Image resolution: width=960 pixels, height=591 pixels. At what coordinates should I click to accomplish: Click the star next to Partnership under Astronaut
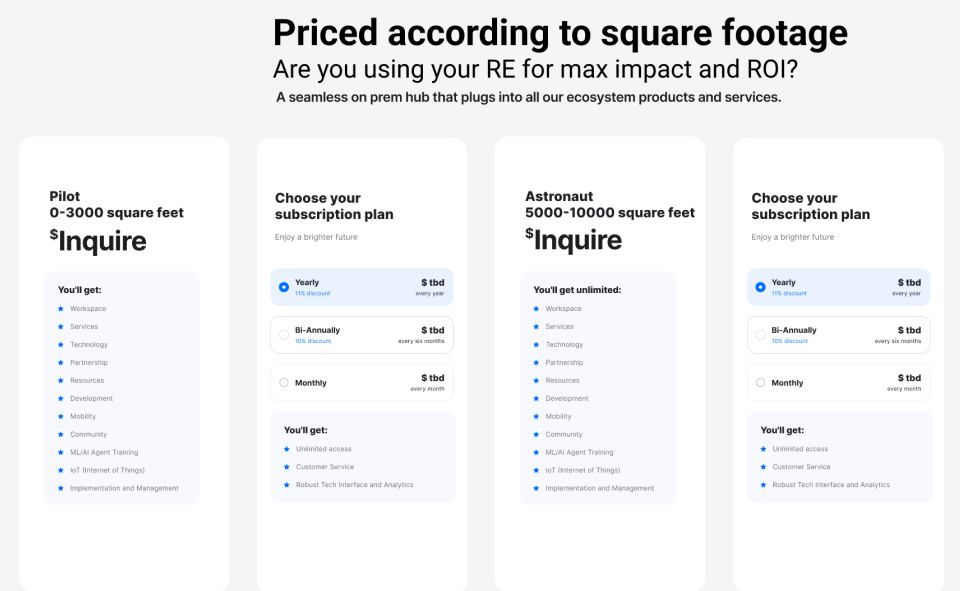[536, 363]
